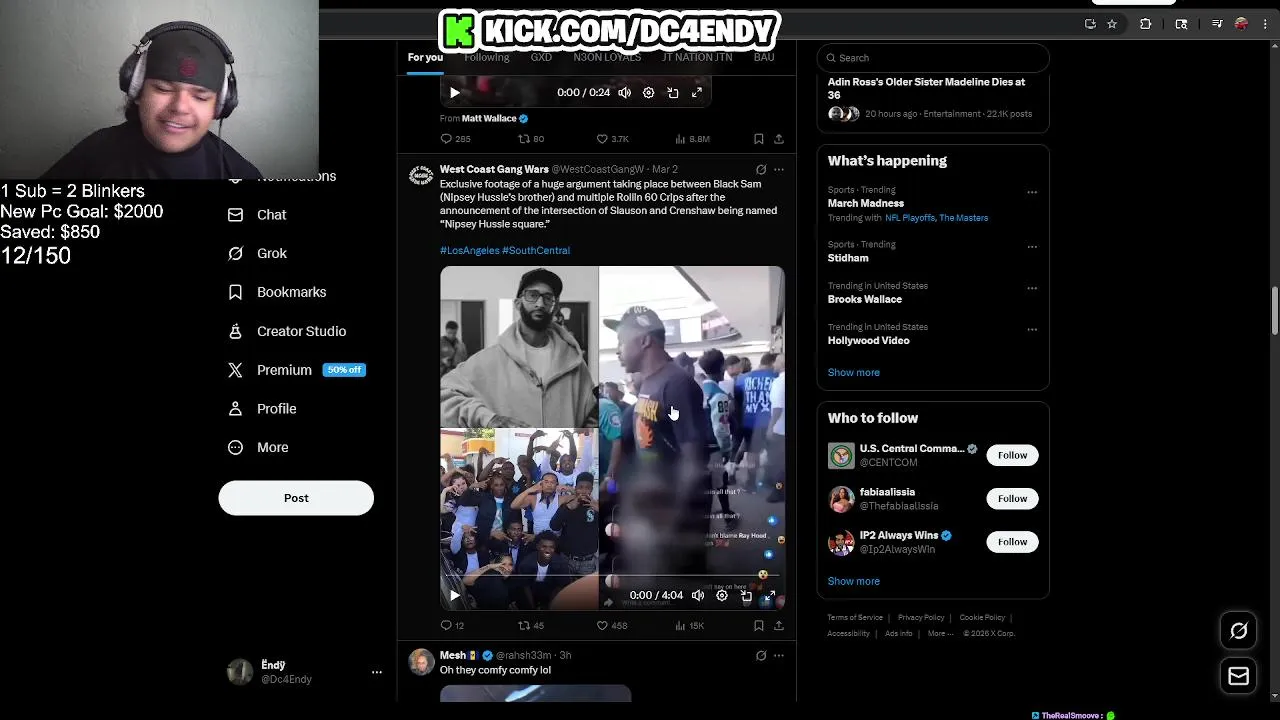This screenshot has width=1280, height=720.
Task: Follow fabiaalissia
Action: coord(1012,498)
